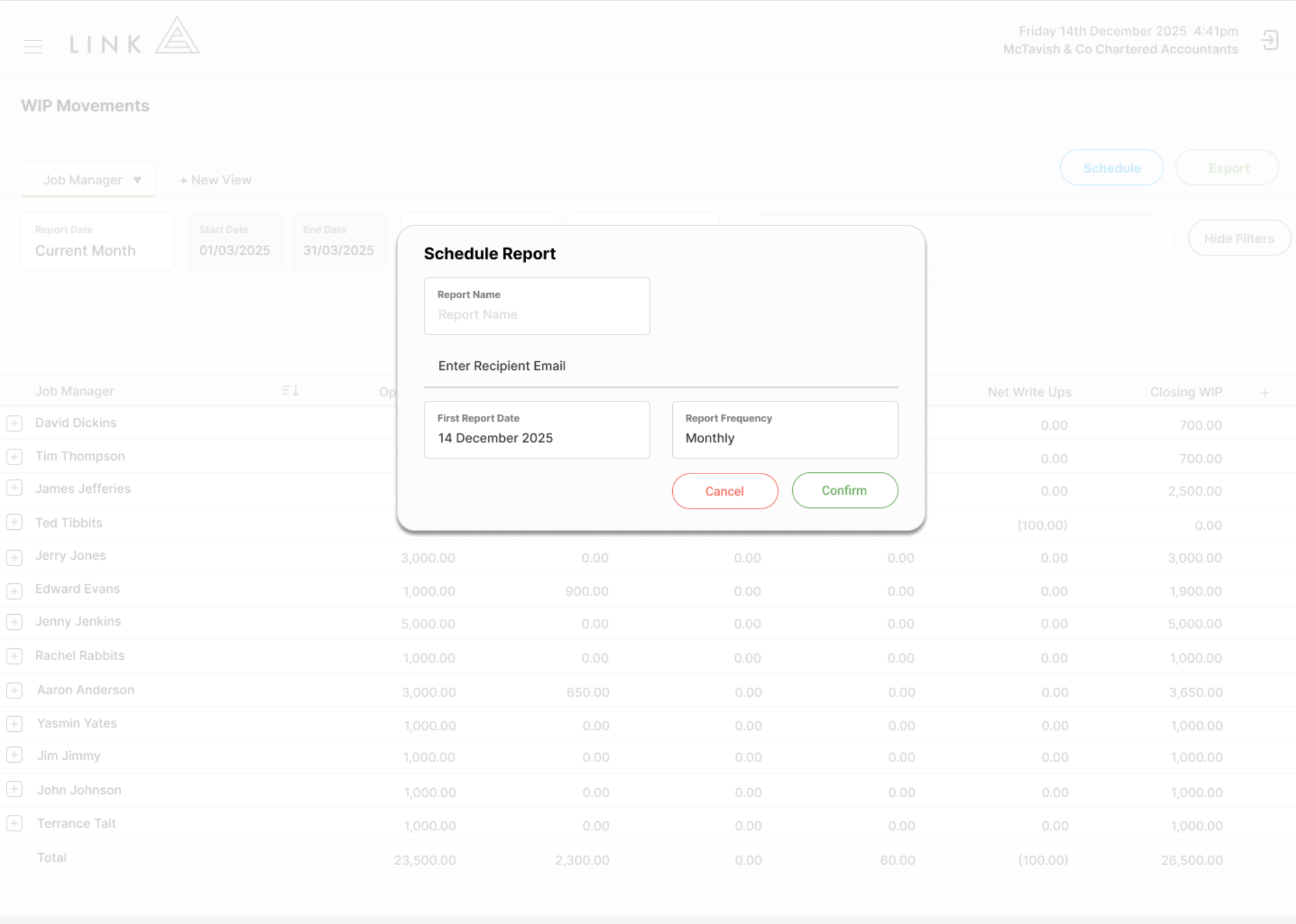1296x924 pixels.
Task: Click the Closing WIP column header
Action: pos(1186,392)
